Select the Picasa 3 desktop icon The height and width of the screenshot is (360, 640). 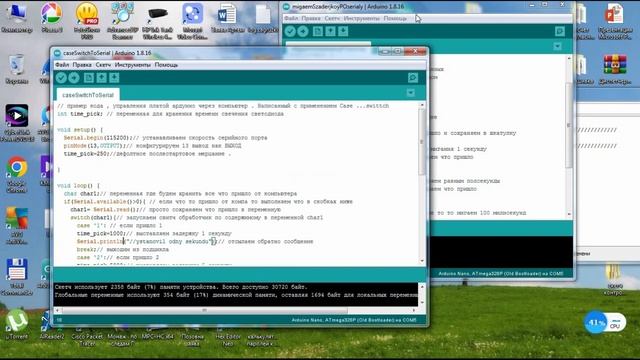[x=52, y=18]
